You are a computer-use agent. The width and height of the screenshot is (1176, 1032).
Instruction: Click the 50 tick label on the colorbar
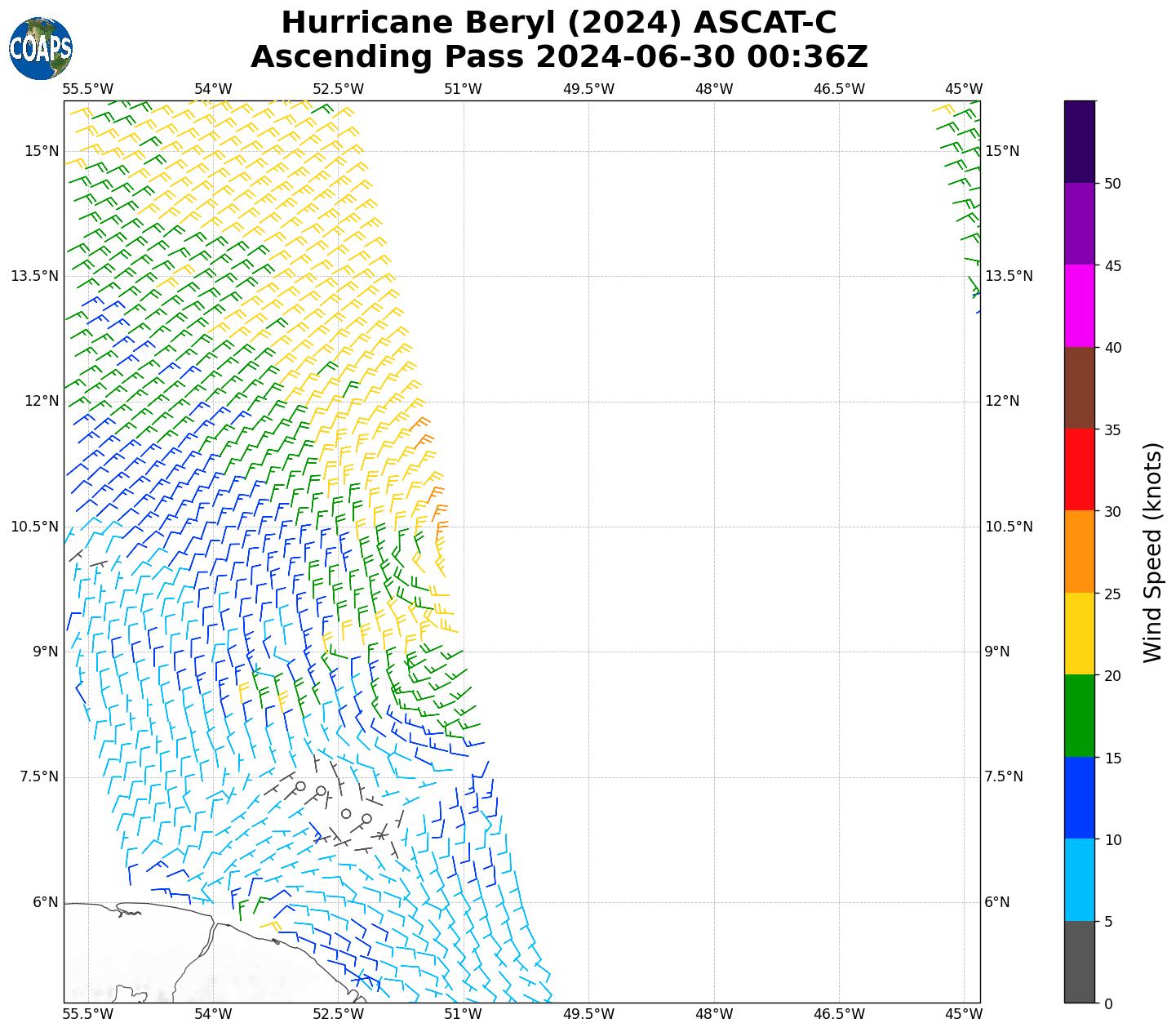1112,184
